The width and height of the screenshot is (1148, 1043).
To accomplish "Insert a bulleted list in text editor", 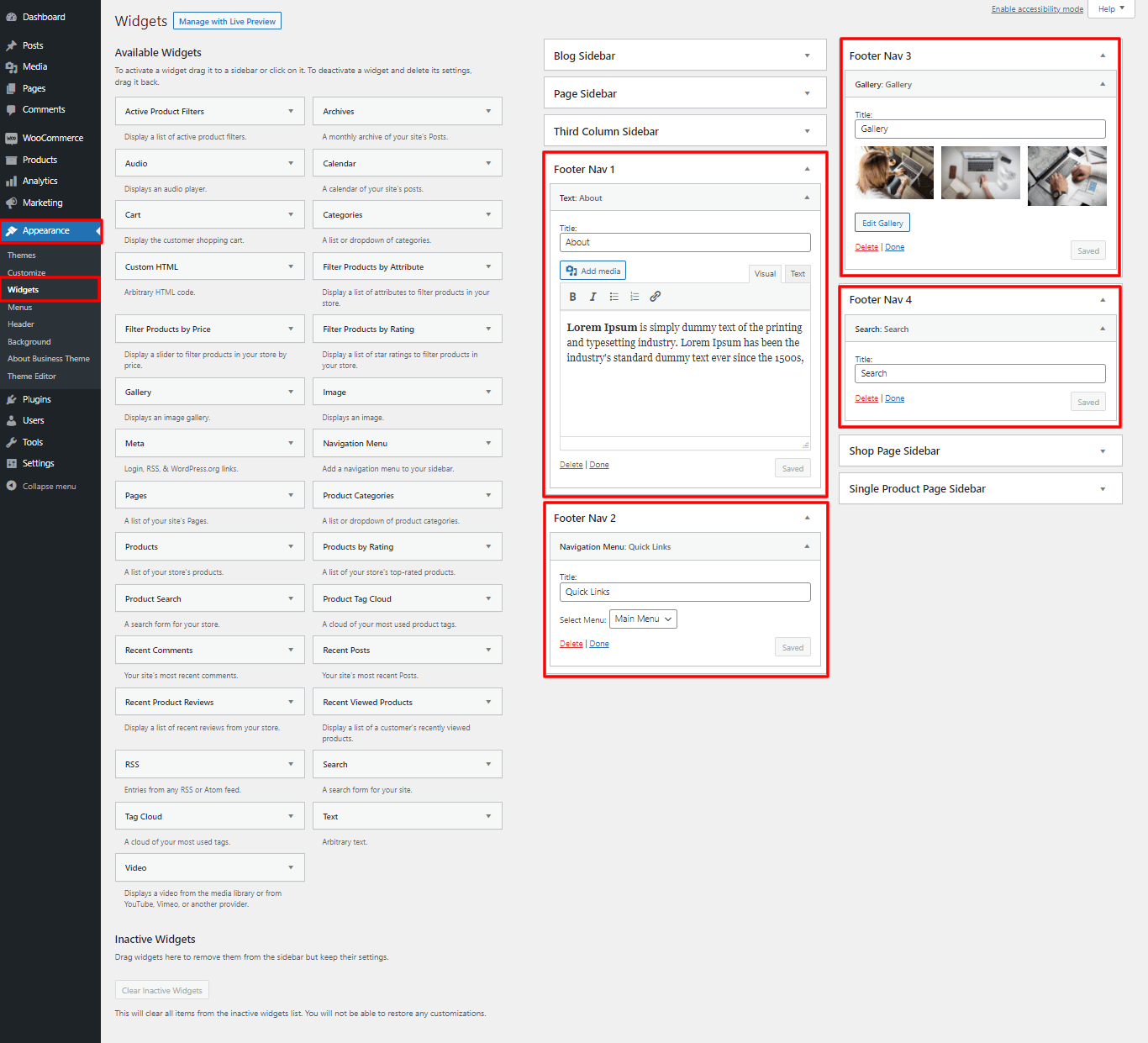I will click(614, 297).
